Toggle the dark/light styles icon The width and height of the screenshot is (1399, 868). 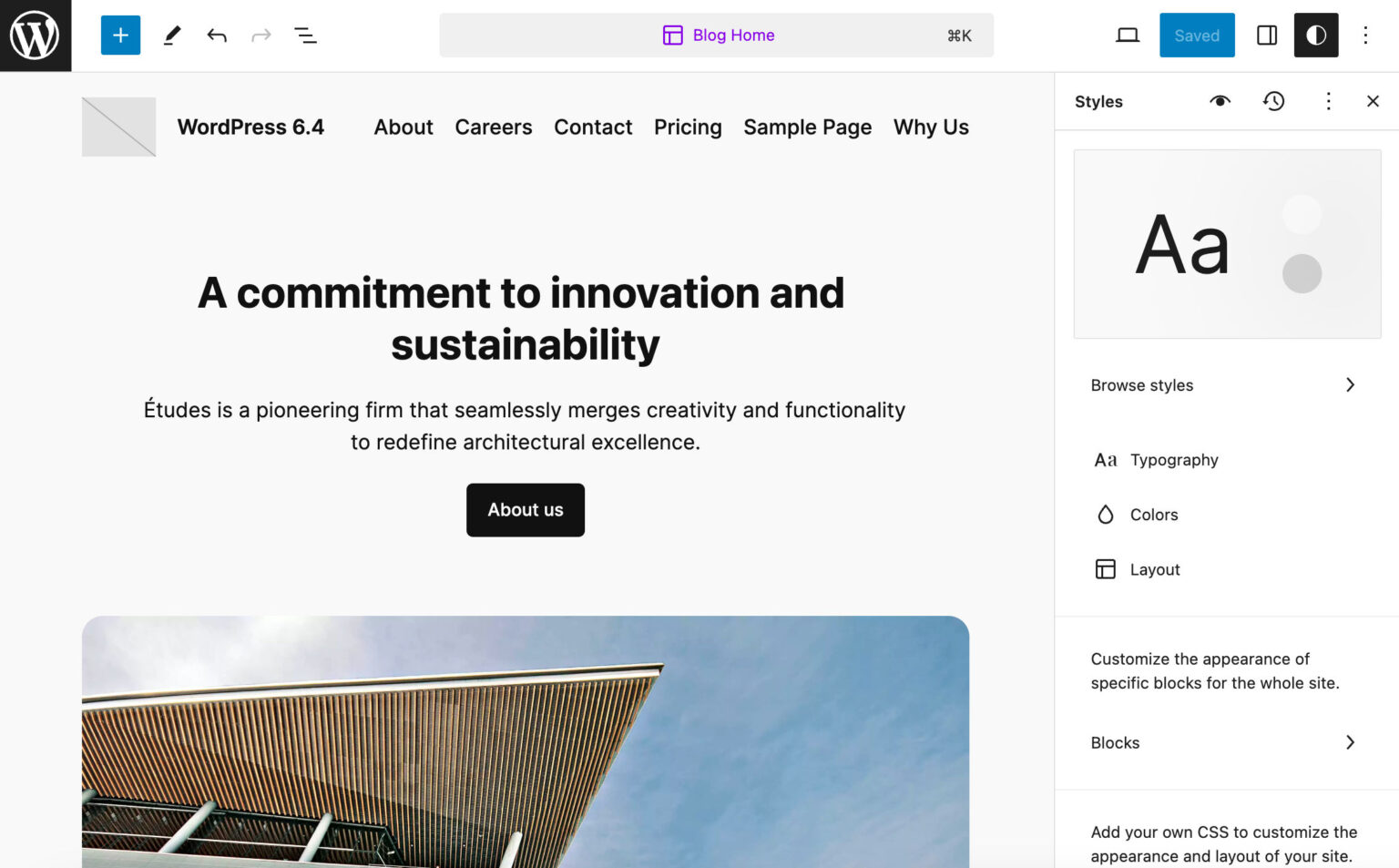(x=1315, y=36)
